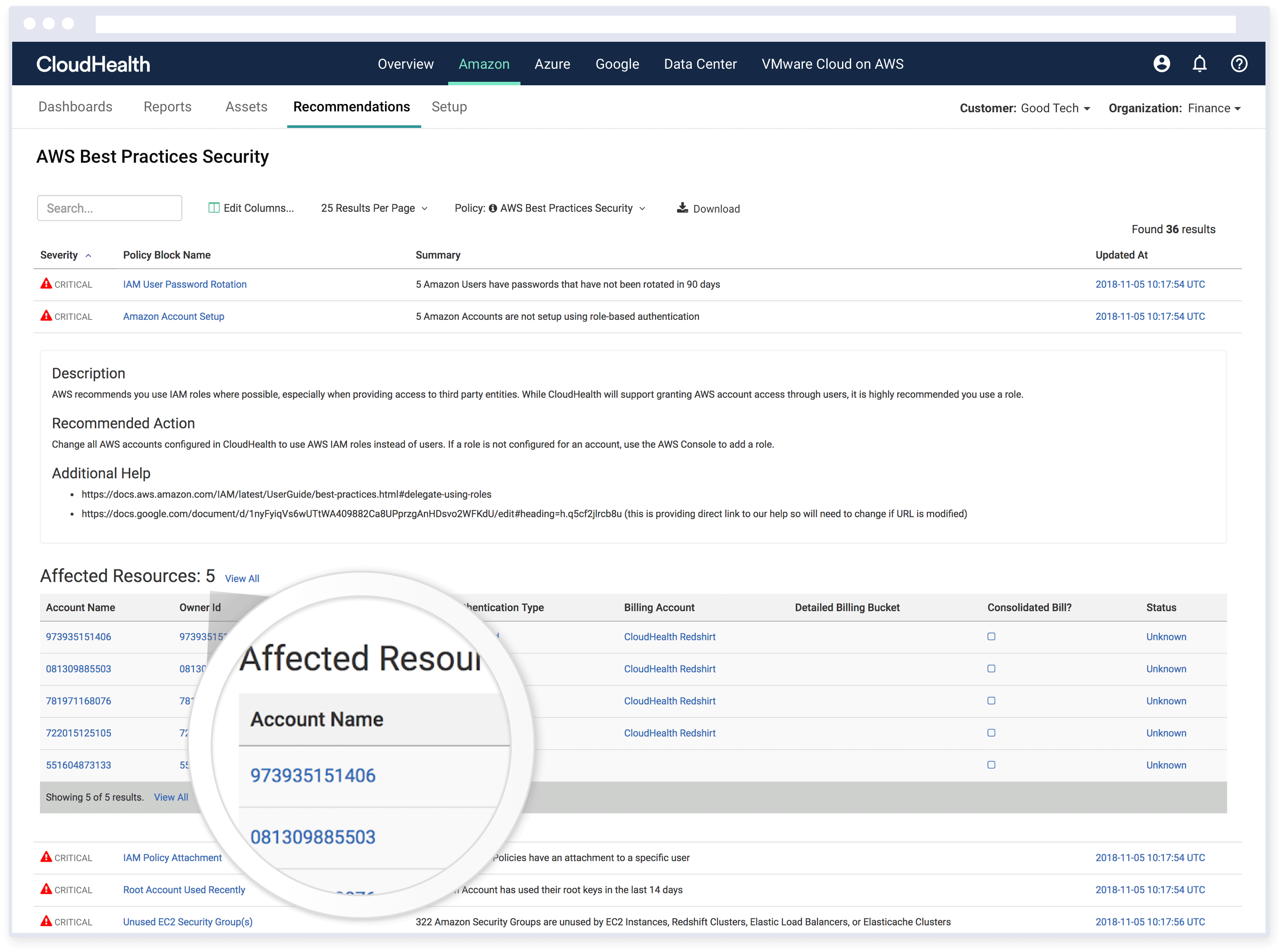Click the Amazon Account Setup warning icon
Image resolution: width=1282 pixels, height=952 pixels.
point(46,316)
